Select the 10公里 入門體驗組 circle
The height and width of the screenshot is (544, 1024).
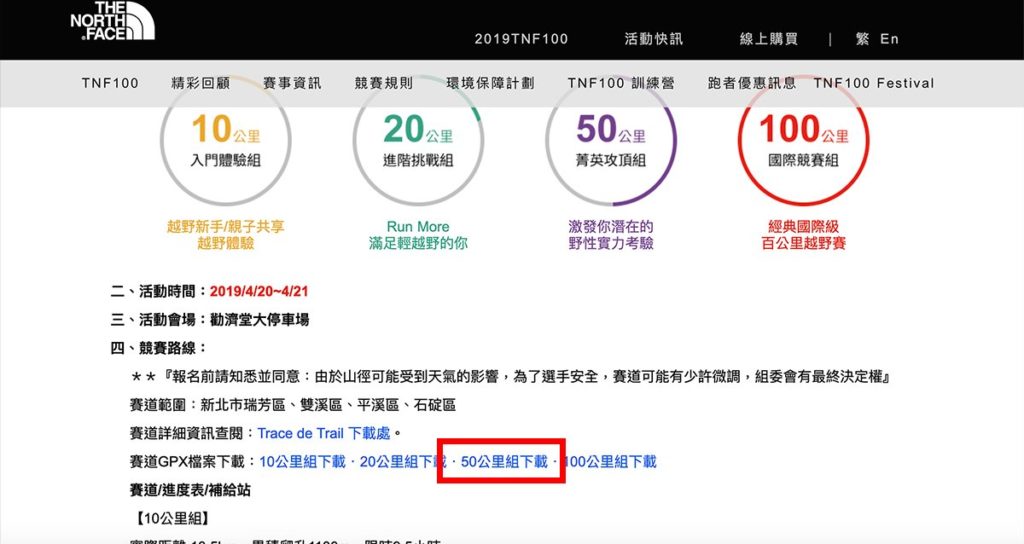225,140
